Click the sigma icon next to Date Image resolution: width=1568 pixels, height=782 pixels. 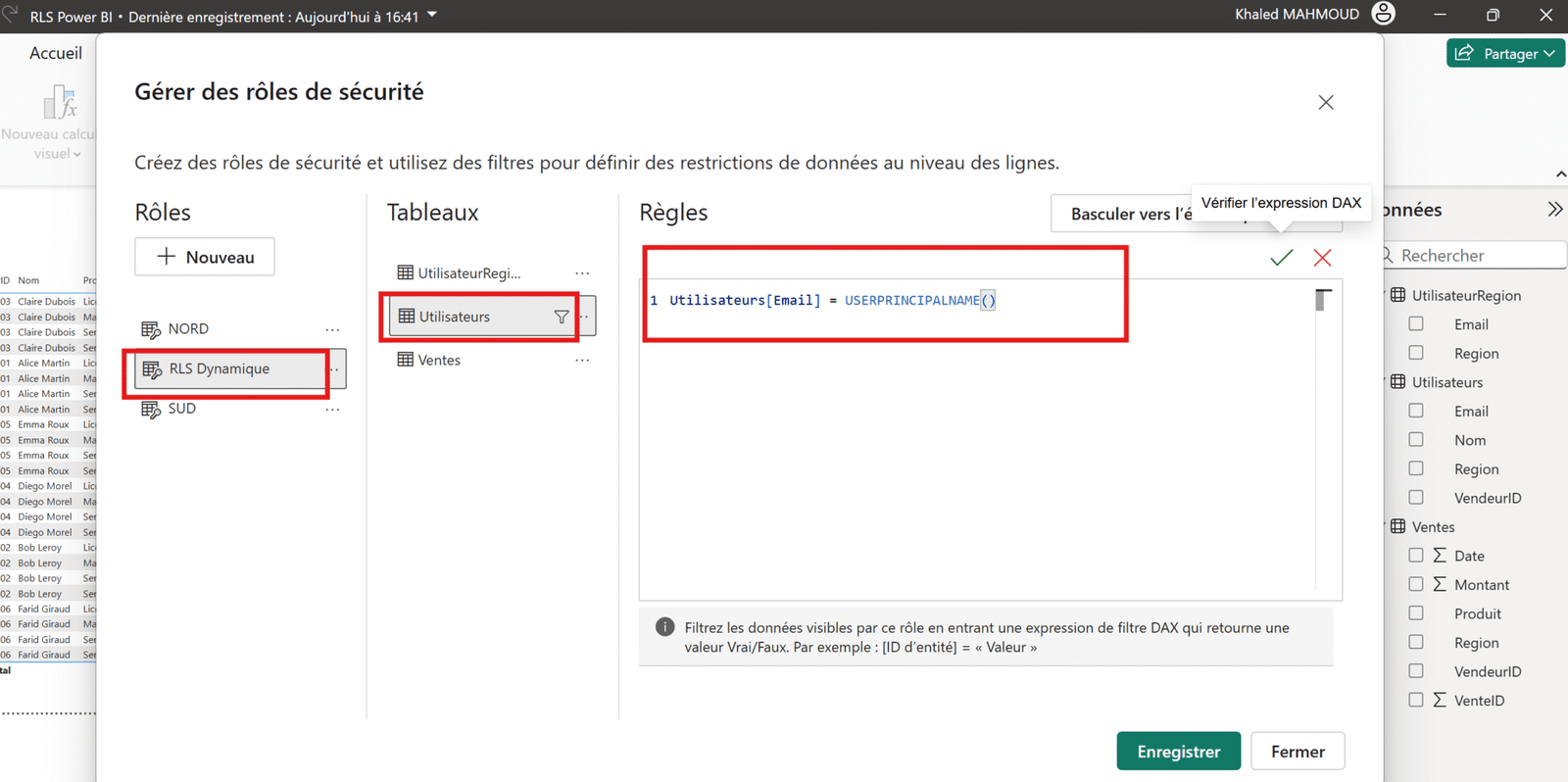[1440, 556]
